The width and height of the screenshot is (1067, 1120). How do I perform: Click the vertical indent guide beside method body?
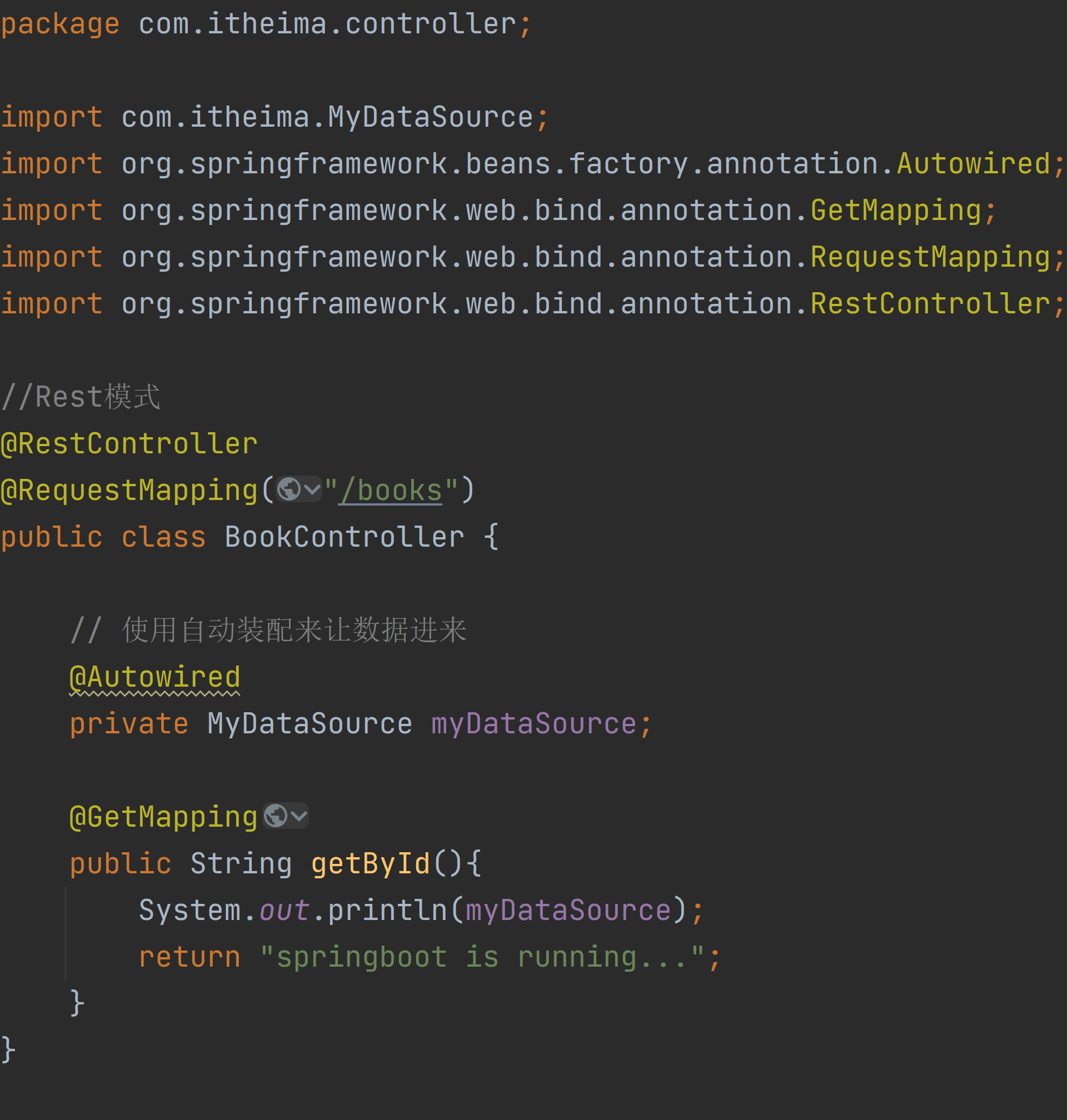(66, 933)
